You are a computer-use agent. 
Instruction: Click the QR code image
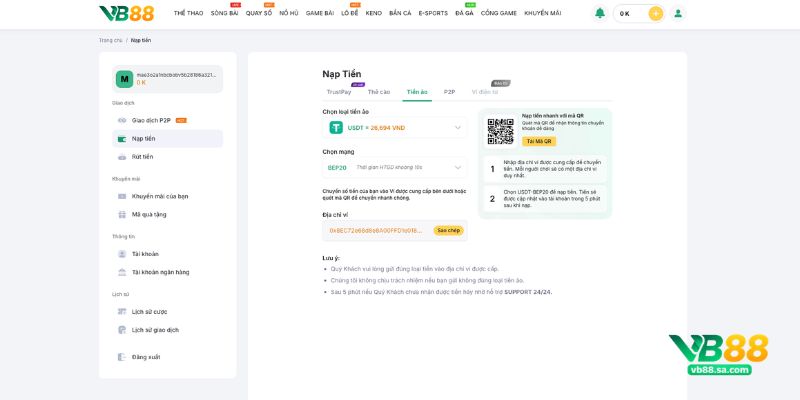coord(500,132)
